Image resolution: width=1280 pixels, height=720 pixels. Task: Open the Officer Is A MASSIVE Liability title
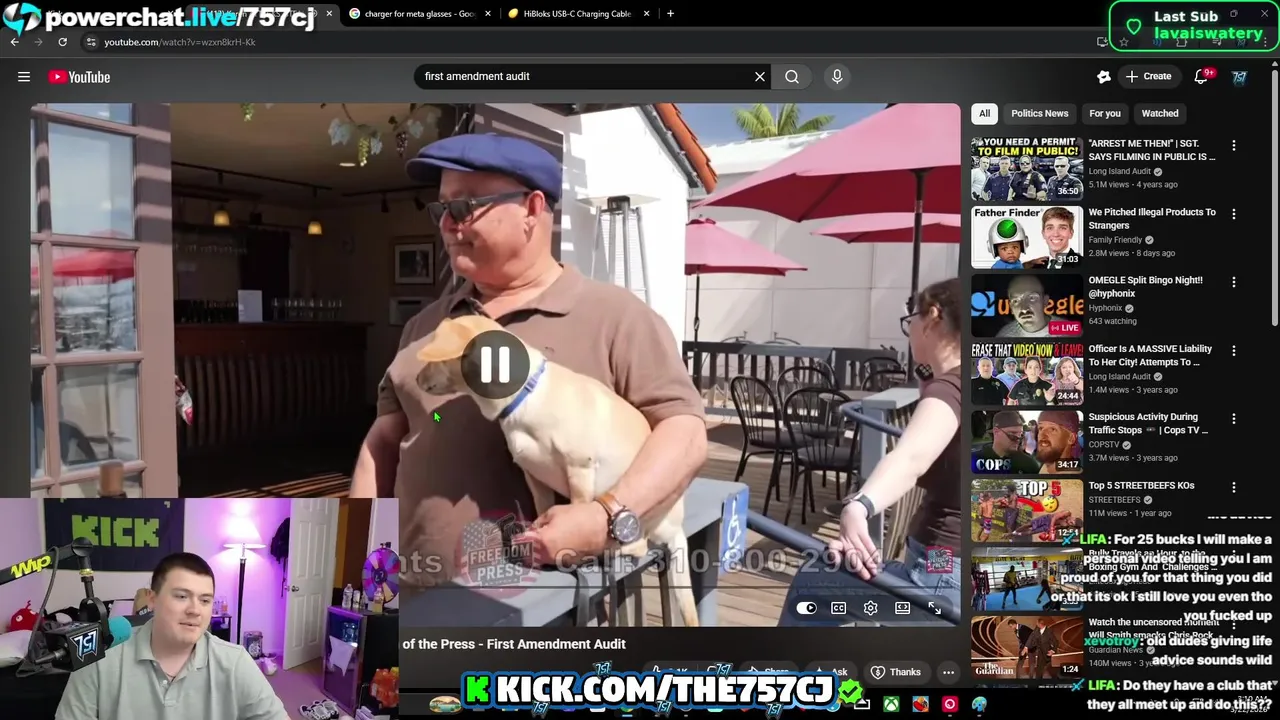1150,355
